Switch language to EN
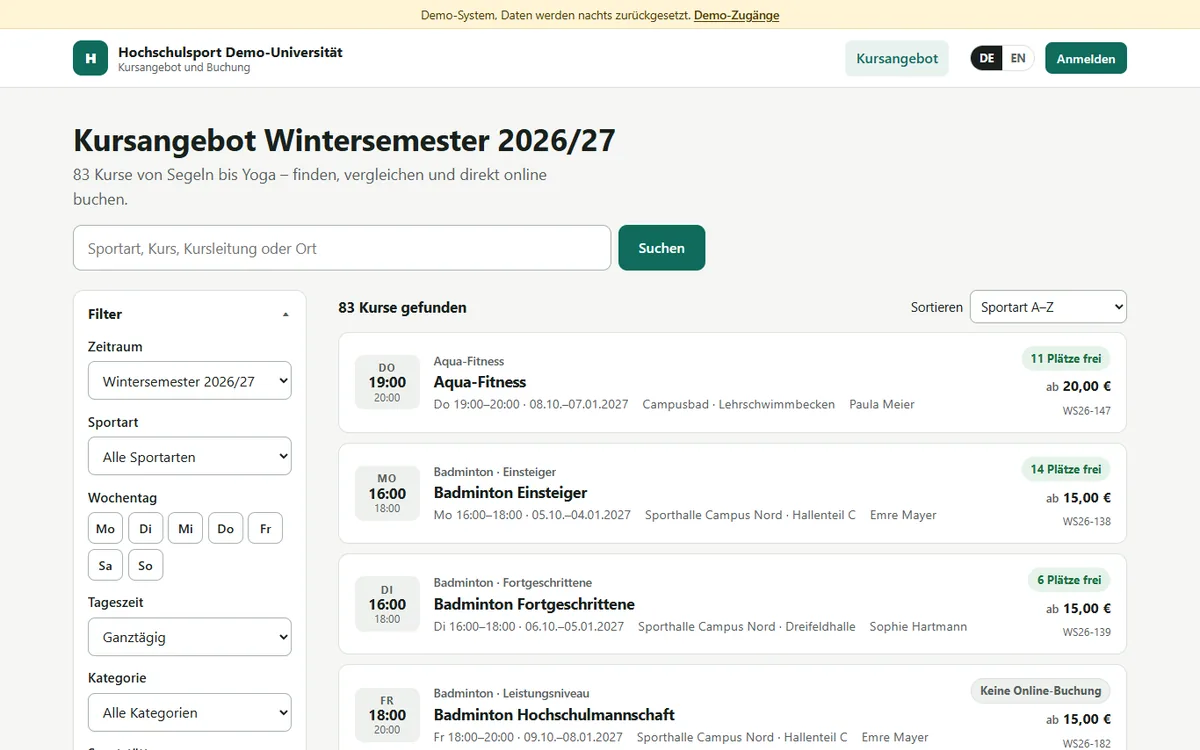This screenshot has height=750, width=1200. click(x=1018, y=58)
